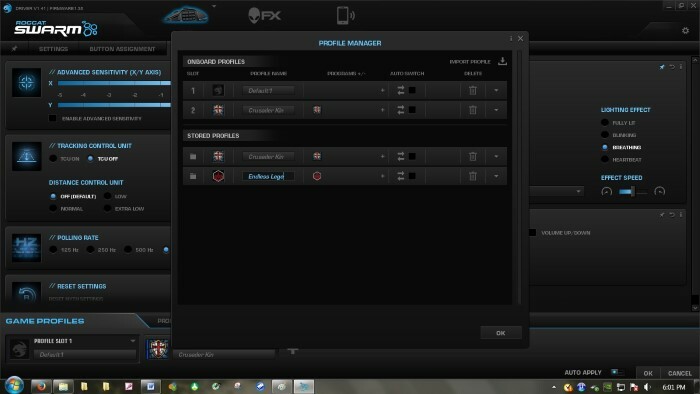Open Firefox from the taskbar
This screenshot has width=700, height=394.
(41, 386)
